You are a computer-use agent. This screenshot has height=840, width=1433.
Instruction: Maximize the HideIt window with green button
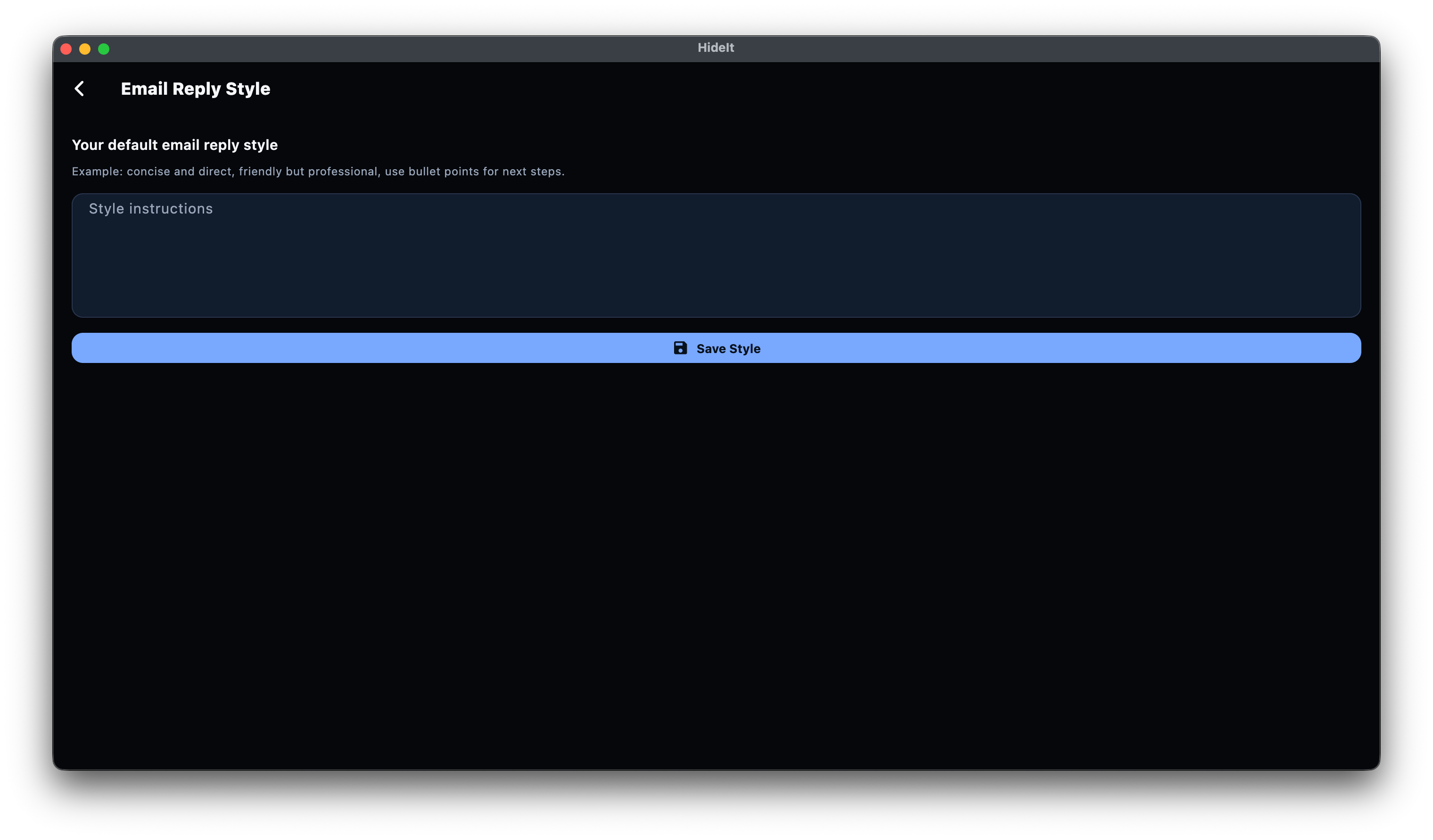pyautogui.click(x=104, y=49)
